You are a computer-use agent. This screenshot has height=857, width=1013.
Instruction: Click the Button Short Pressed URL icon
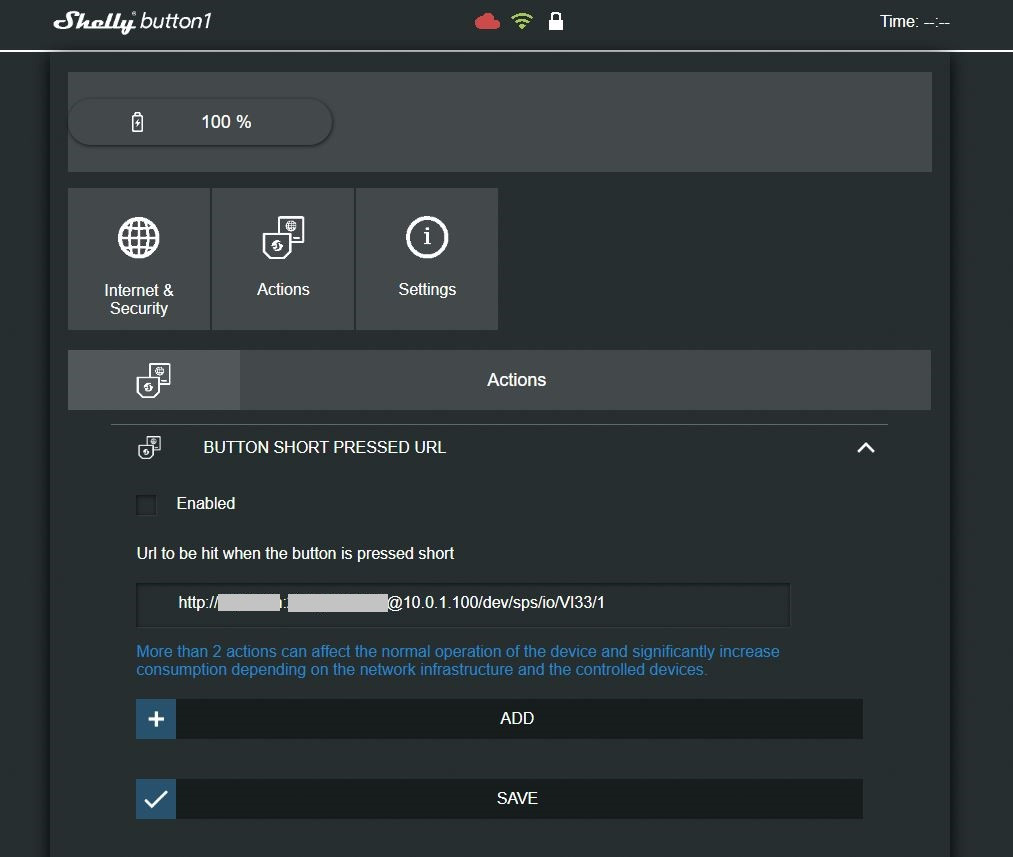click(149, 447)
